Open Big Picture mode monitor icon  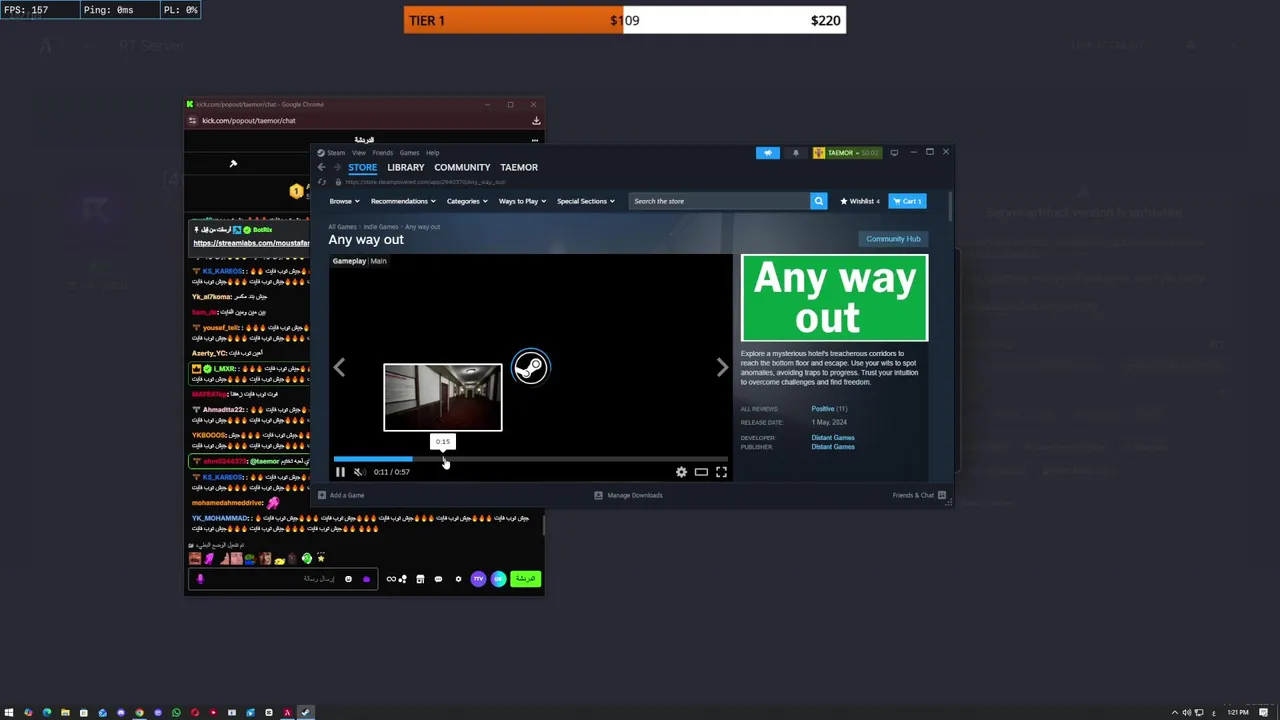tap(894, 153)
